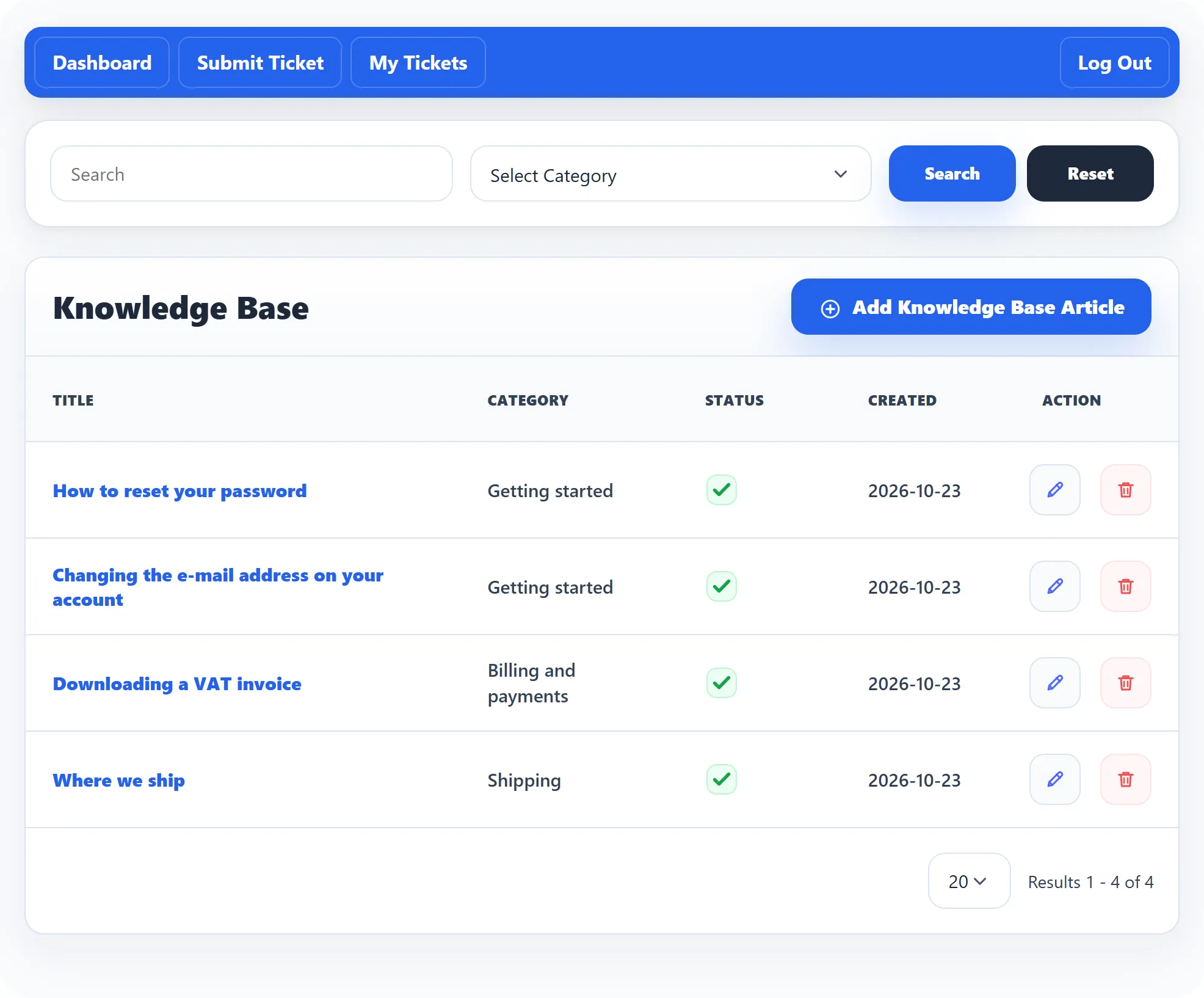
Task: Click the ACTION column header
Action: click(1072, 401)
